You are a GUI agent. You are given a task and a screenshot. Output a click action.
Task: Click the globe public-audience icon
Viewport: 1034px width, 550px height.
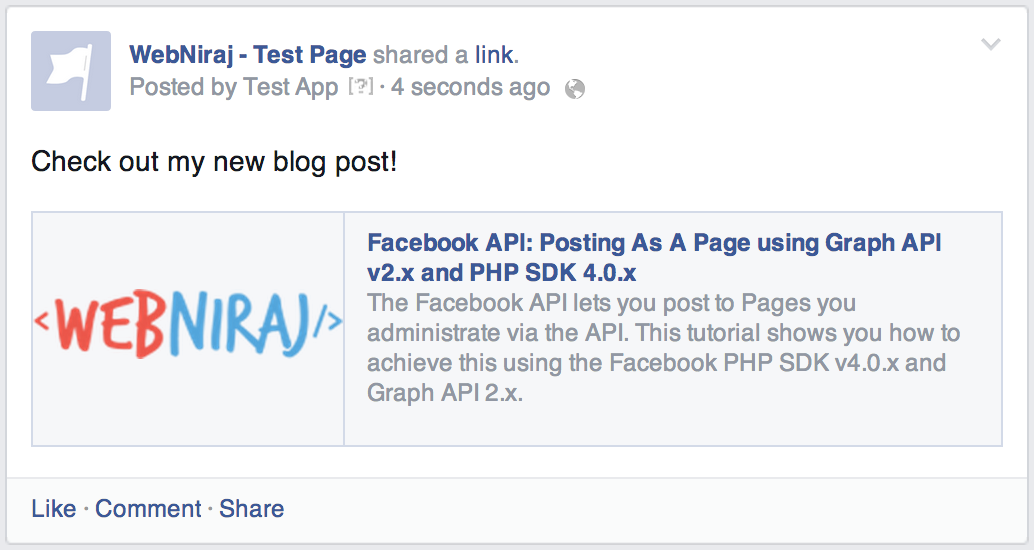575,88
